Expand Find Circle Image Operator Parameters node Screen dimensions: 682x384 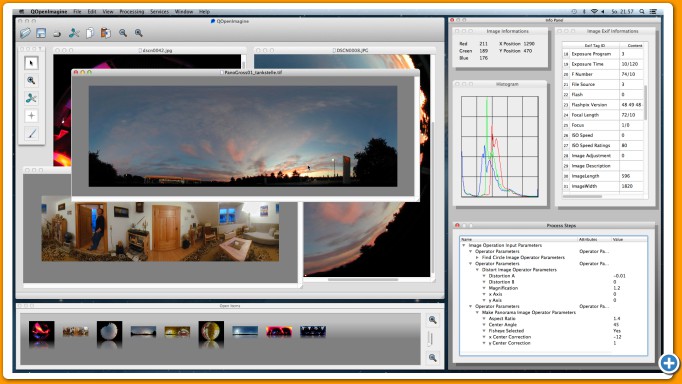coord(477,257)
